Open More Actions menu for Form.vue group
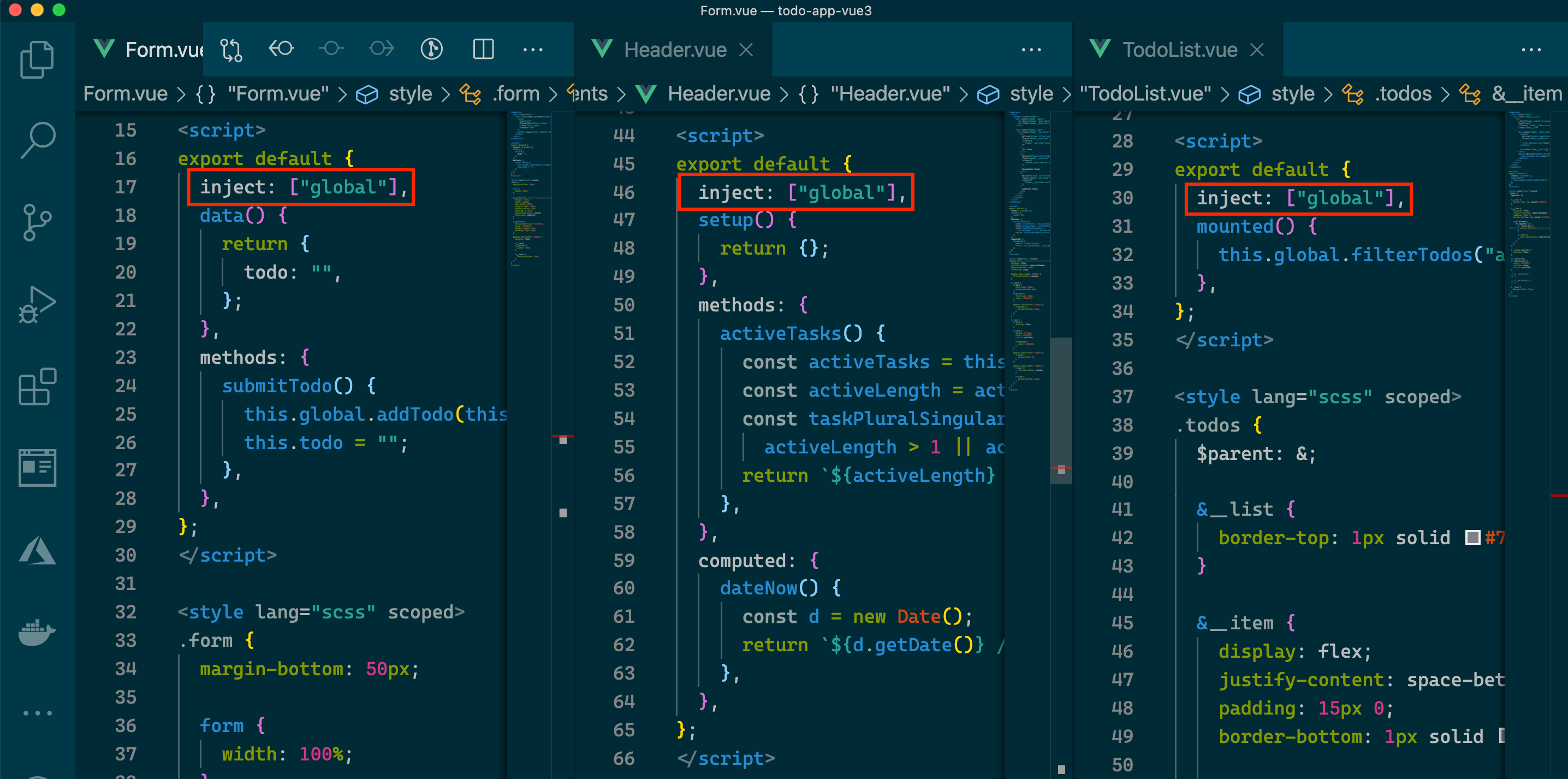Screen dimensions: 1568x779 [x=533, y=49]
